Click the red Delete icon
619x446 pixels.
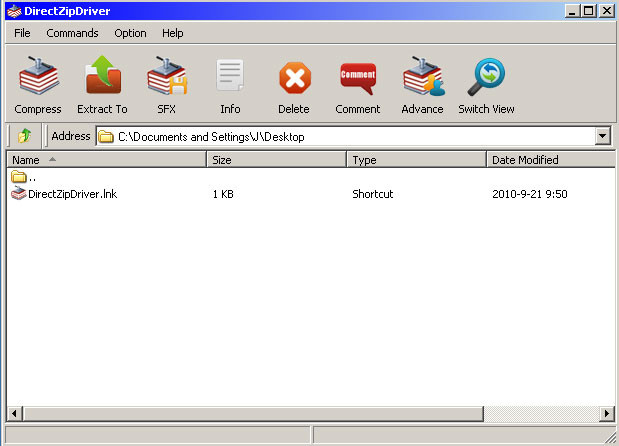[x=294, y=77]
